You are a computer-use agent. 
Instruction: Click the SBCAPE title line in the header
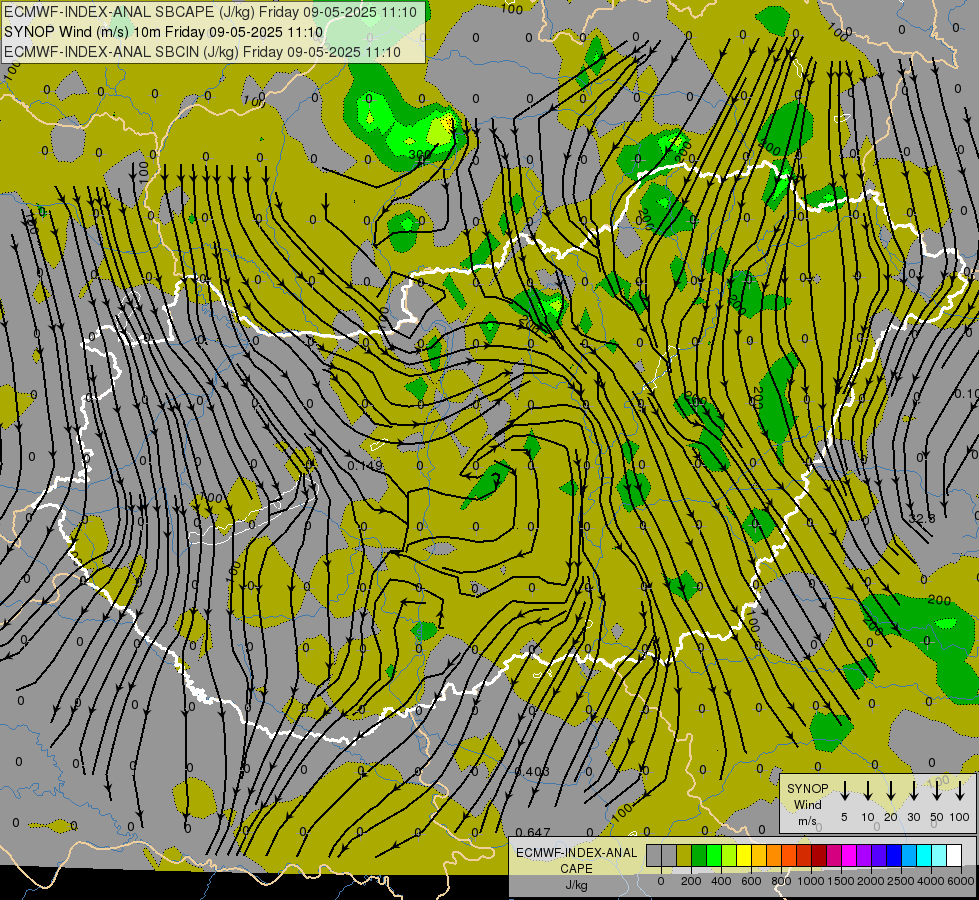tap(210, 12)
